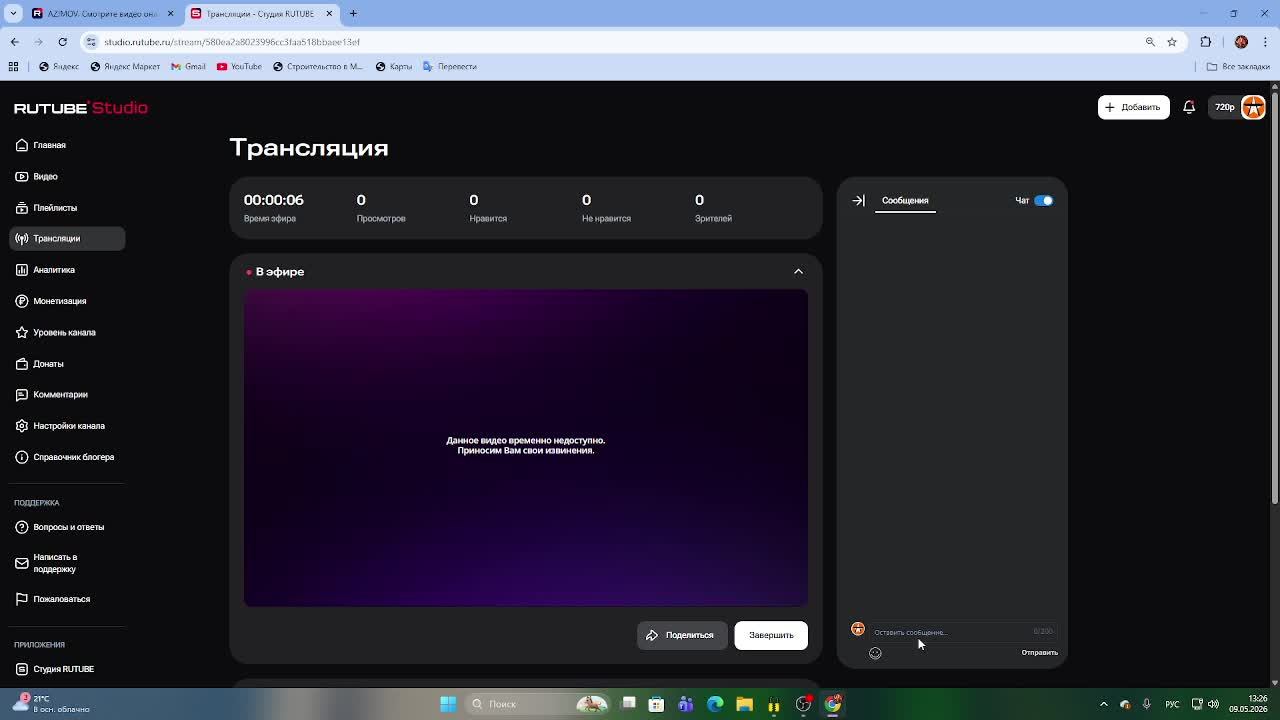
Task: Click the Добавить button
Action: [x=1134, y=107]
